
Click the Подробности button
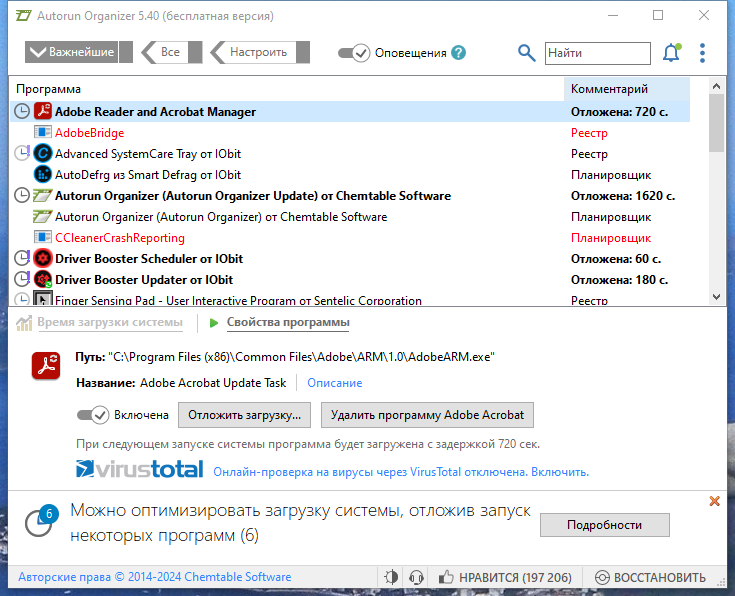(x=605, y=525)
